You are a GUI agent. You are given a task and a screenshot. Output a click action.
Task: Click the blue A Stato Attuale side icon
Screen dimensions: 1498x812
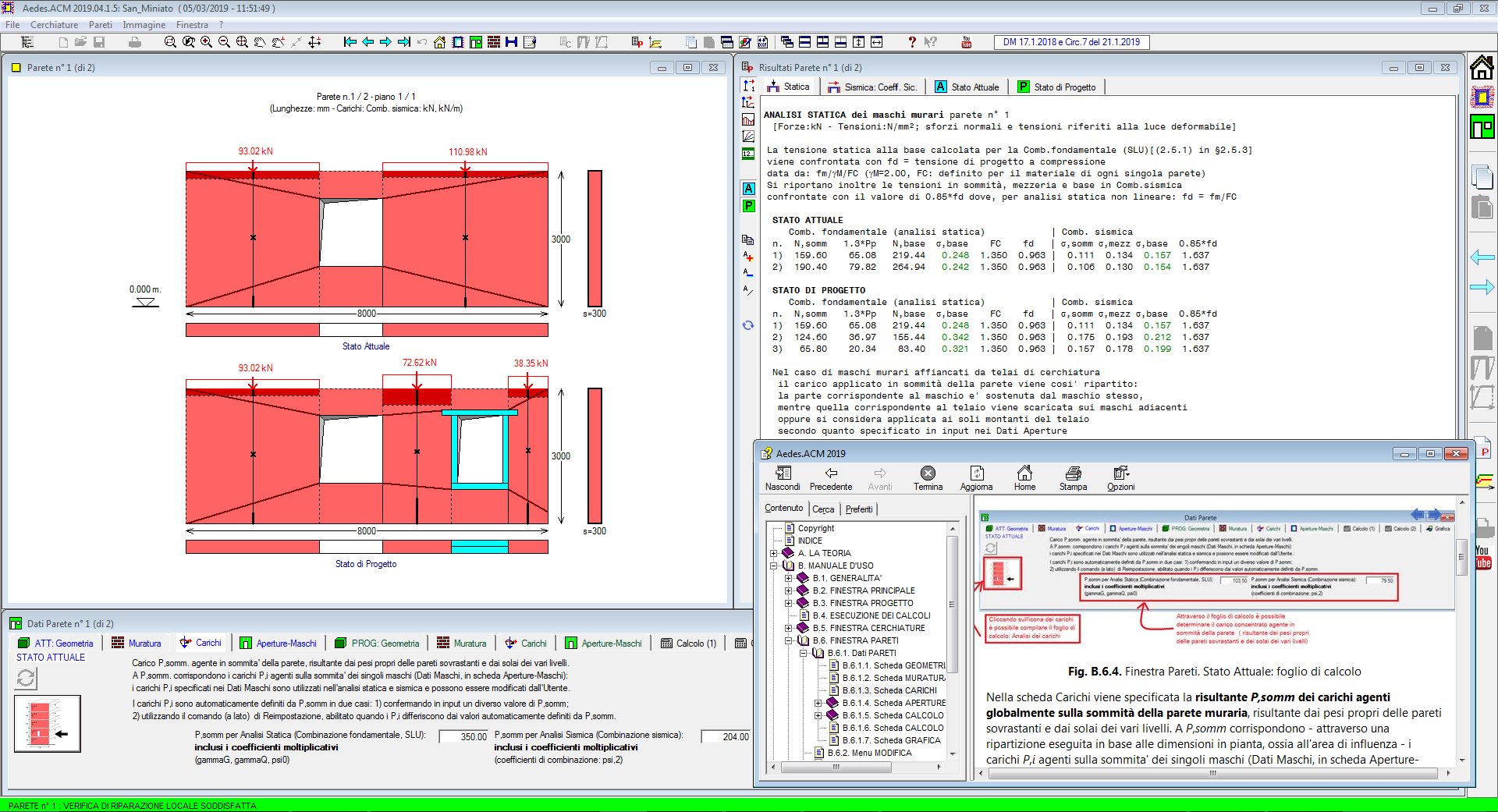(748, 189)
